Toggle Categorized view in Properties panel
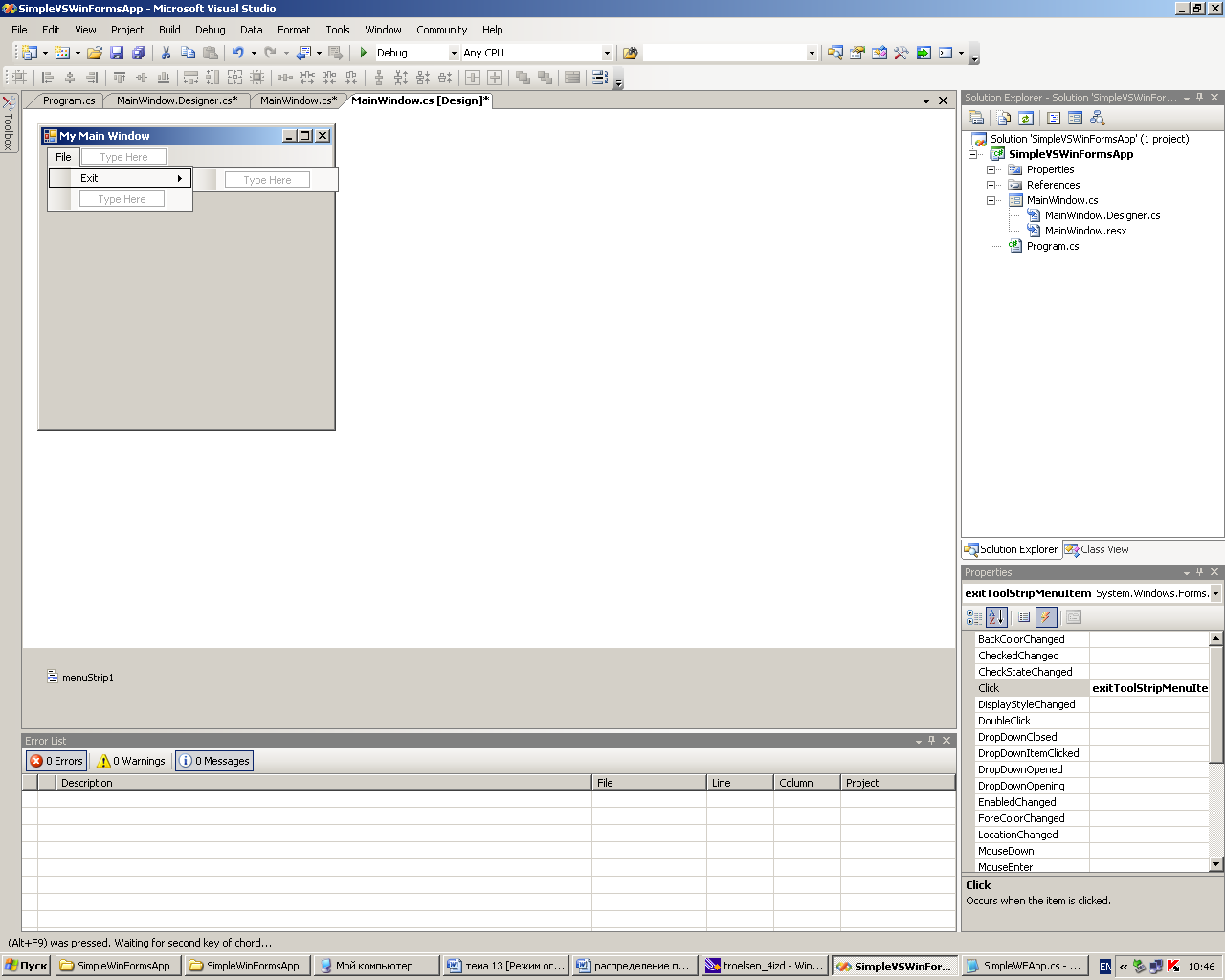Viewport: 1225px width, 980px height. pyautogui.click(x=974, y=617)
